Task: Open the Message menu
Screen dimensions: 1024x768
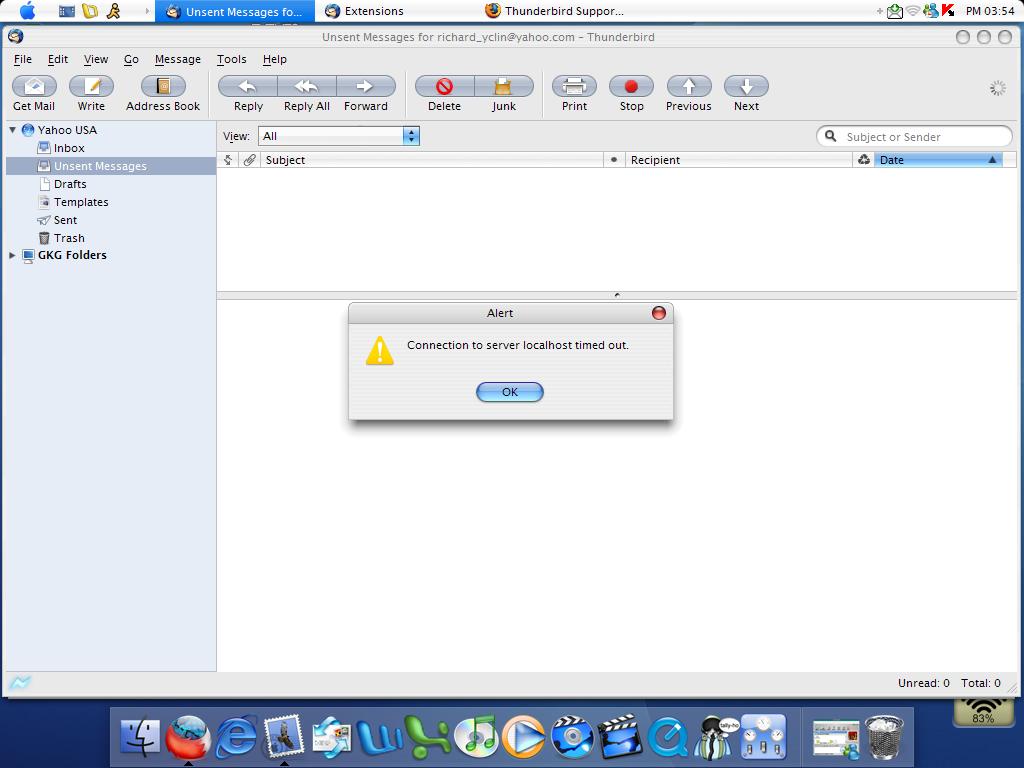Action: click(x=178, y=59)
